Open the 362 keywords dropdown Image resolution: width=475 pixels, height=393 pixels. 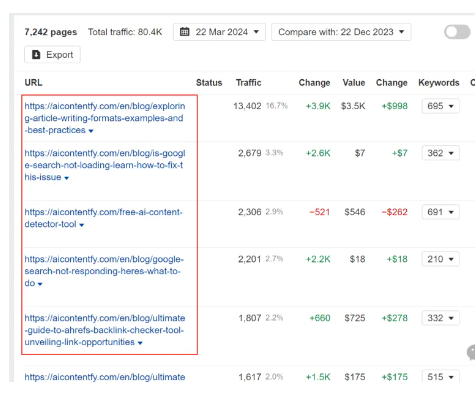[x=440, y=153]
